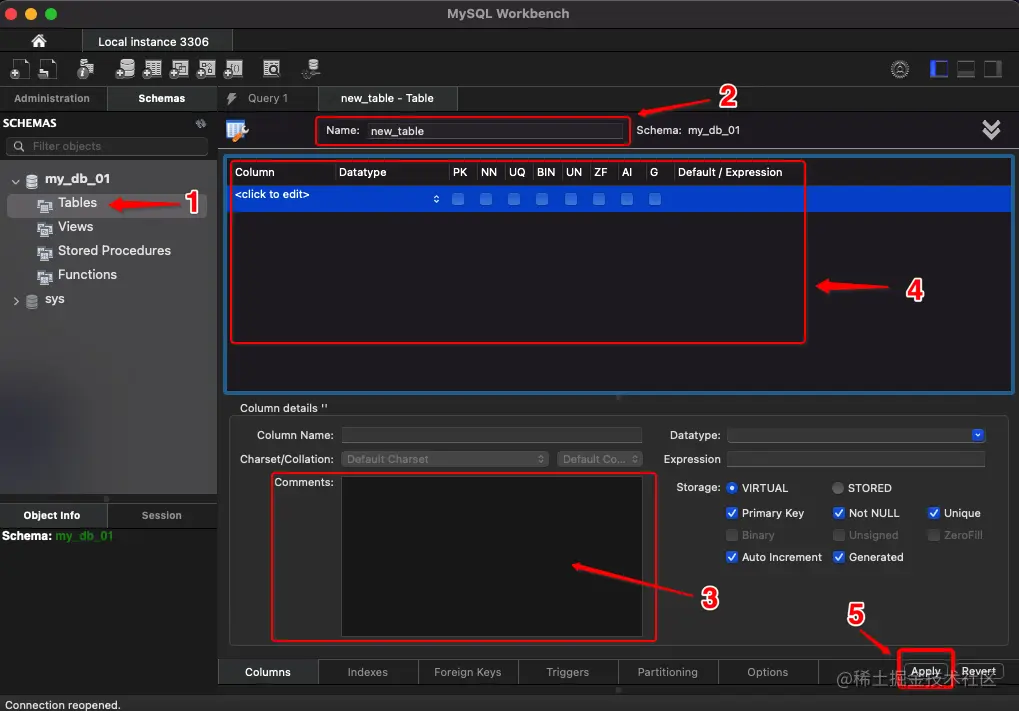Toggle PK checkbox in new column row

click(458, 199)
